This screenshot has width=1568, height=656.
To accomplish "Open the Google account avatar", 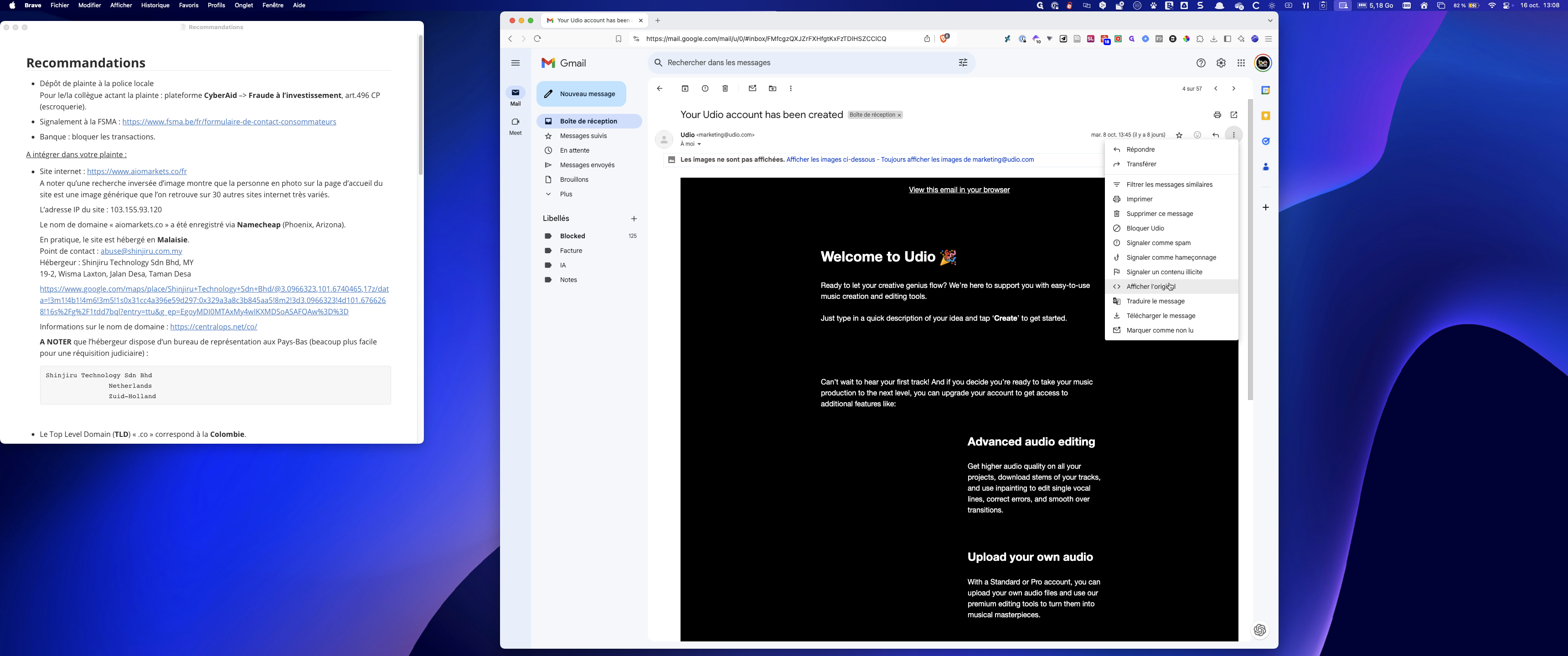I will tap(1263, 63).
